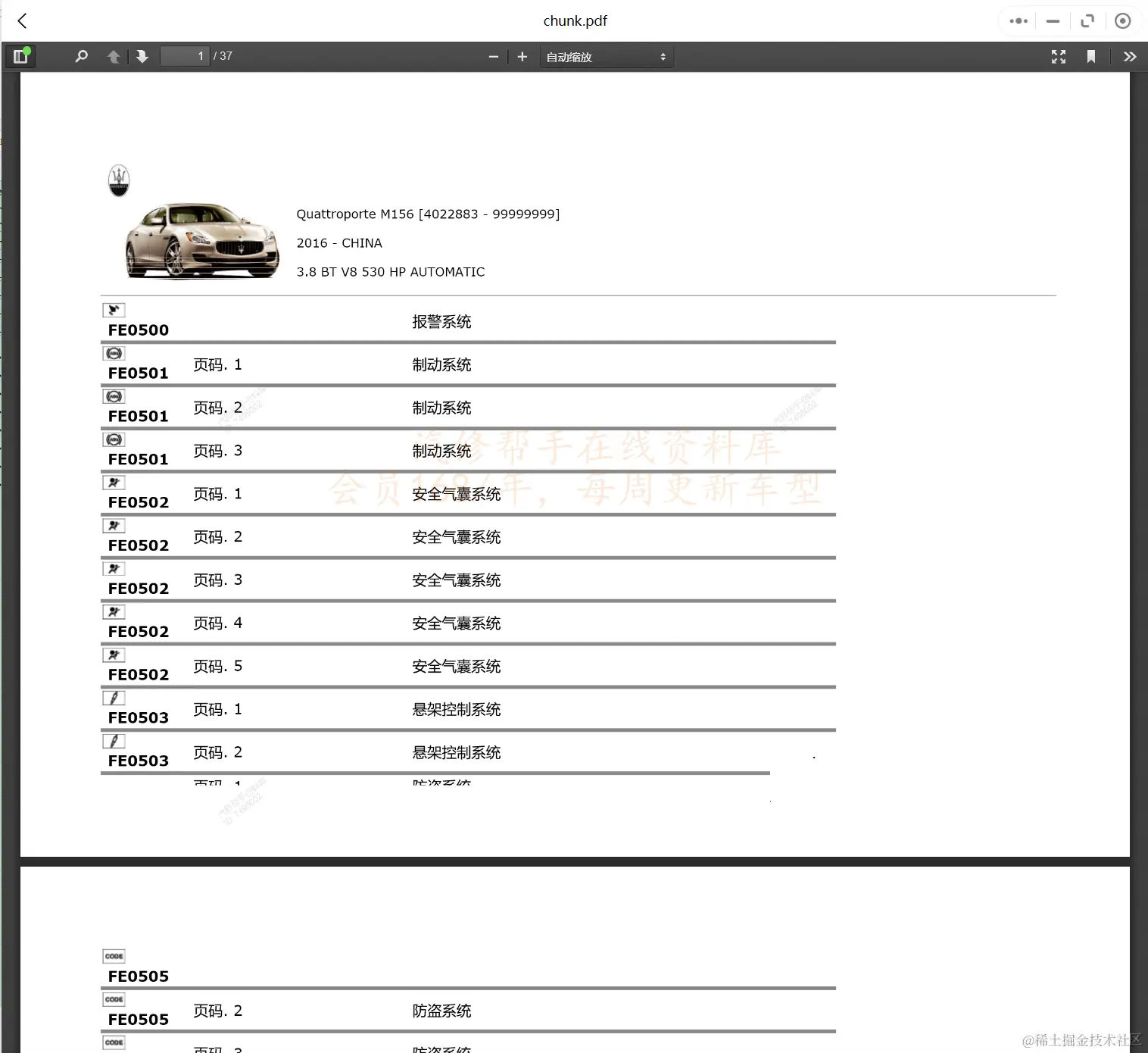Open the find-in-document search
Image resolution: width=1148 pixels, height=1053 pixels.
81,56
